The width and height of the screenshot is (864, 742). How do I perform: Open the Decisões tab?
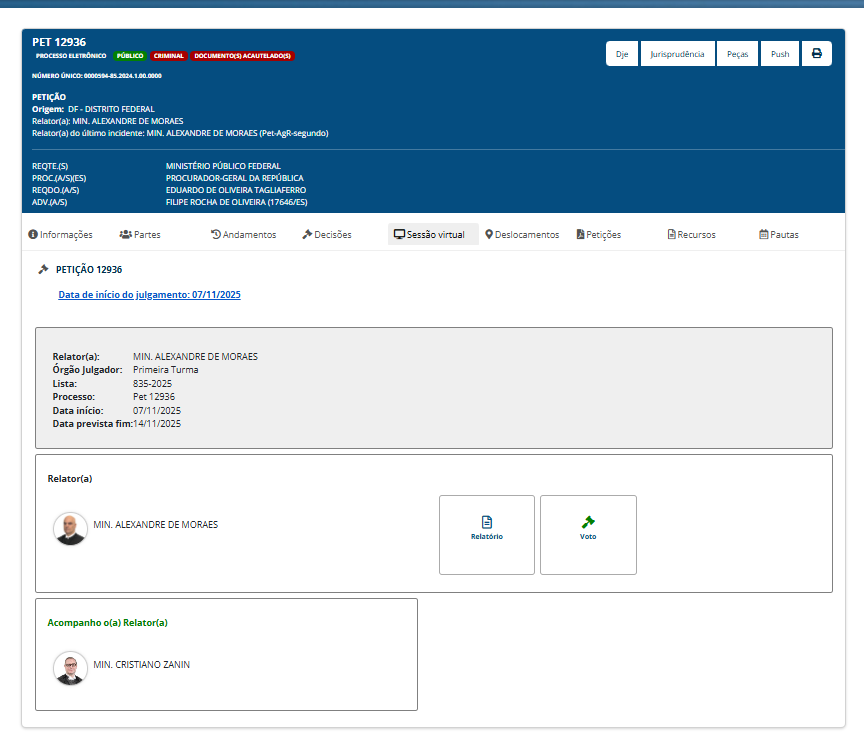point(327,235)
